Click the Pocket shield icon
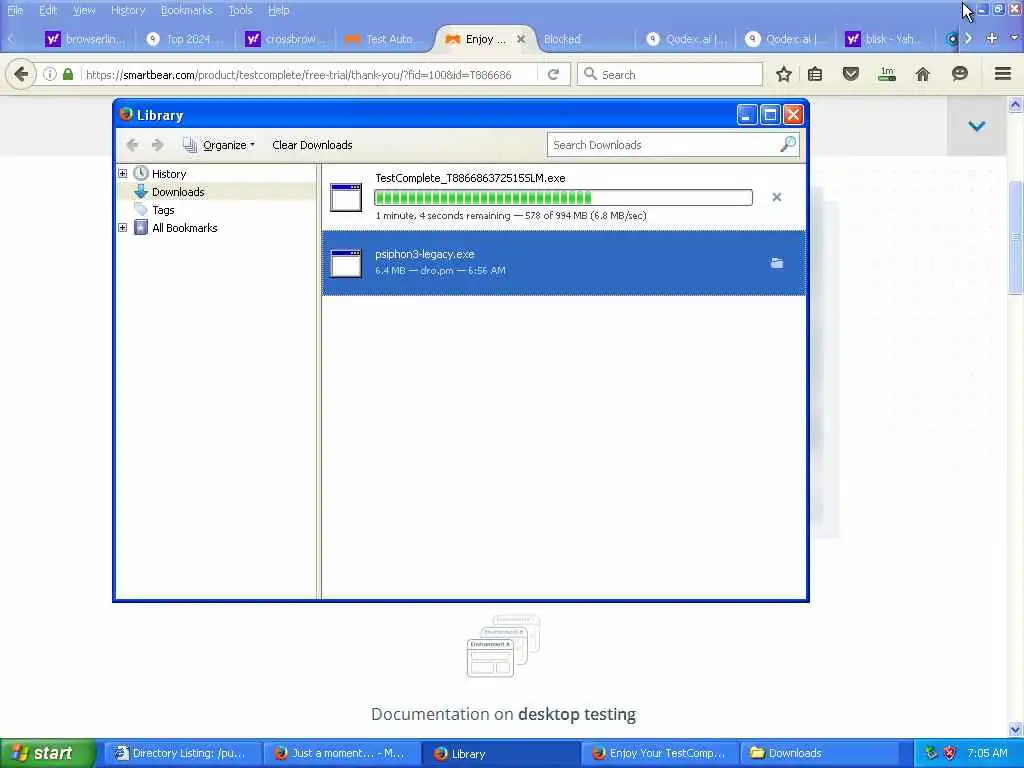1024x768 pixels. [850, 74]
